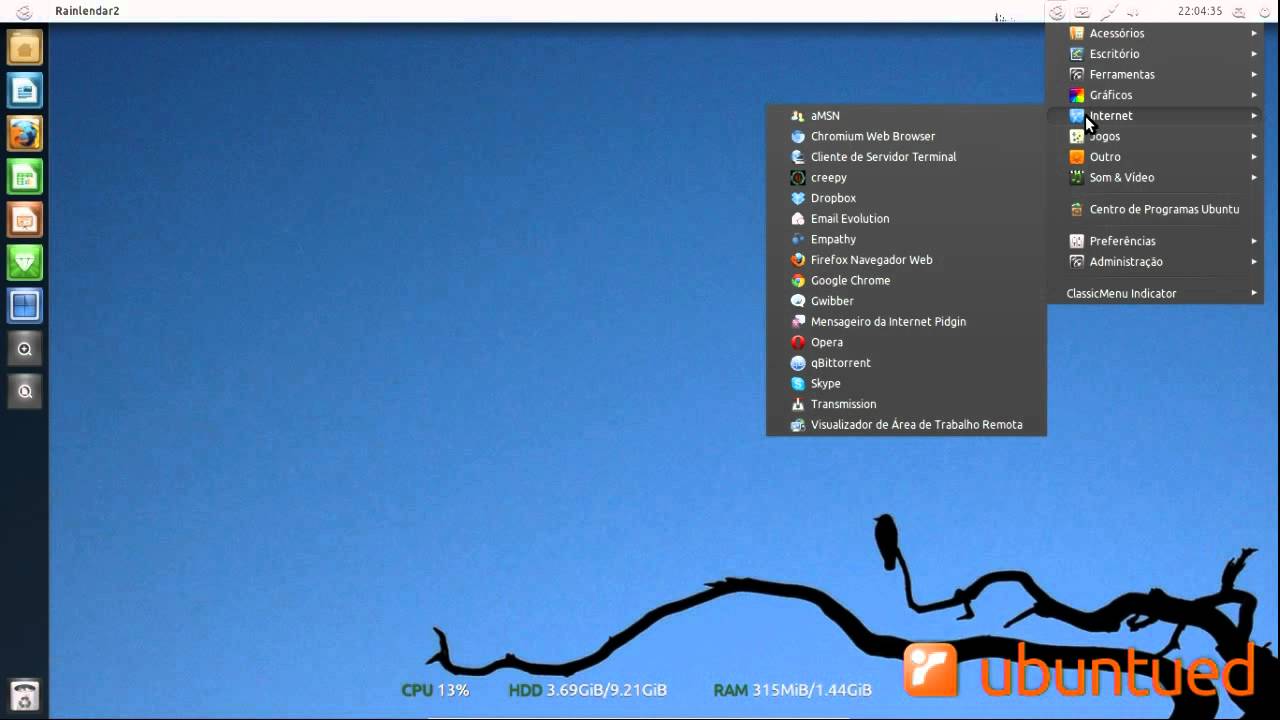Open the mail envelope indicator in the panel
The width and height of the screenshot is (1280, 720).
1083,11
